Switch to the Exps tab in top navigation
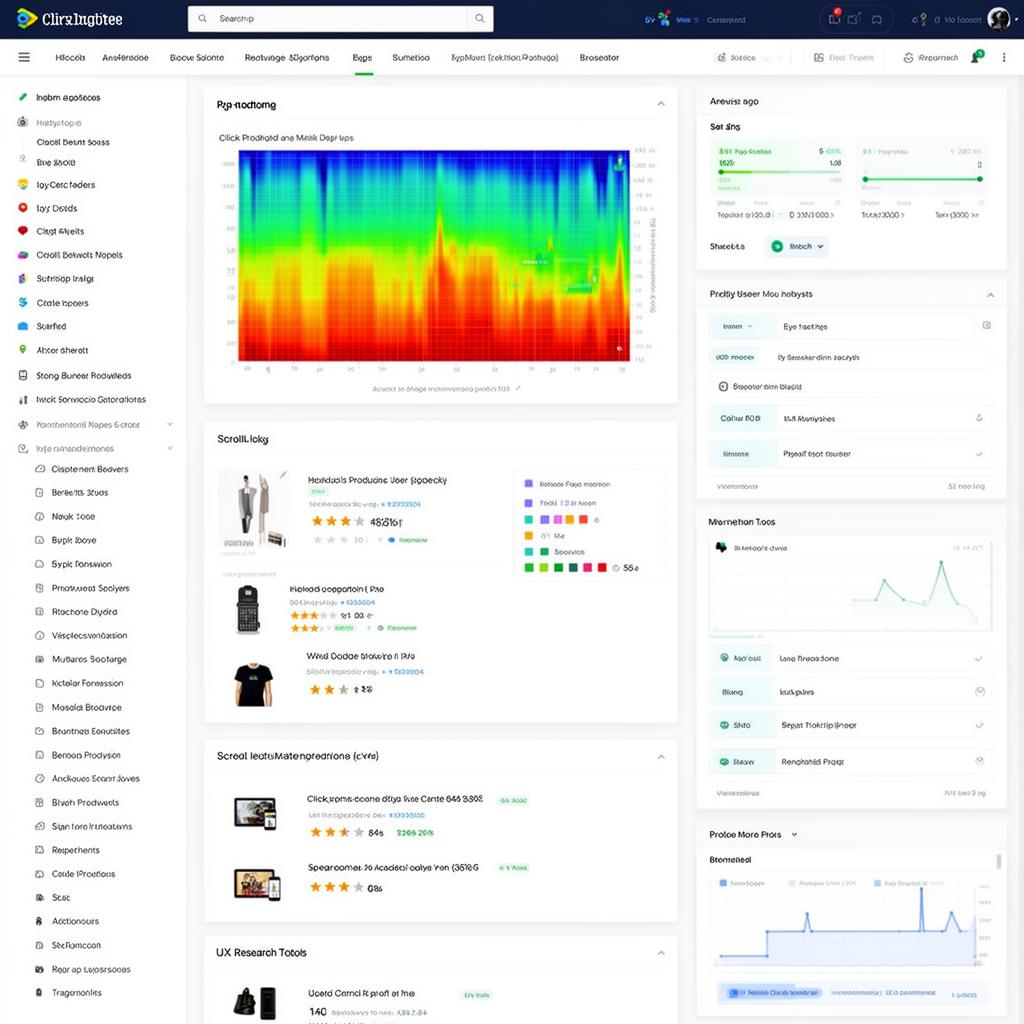Viewport: 1024px width, 1024px height. (x=362, y=58)
